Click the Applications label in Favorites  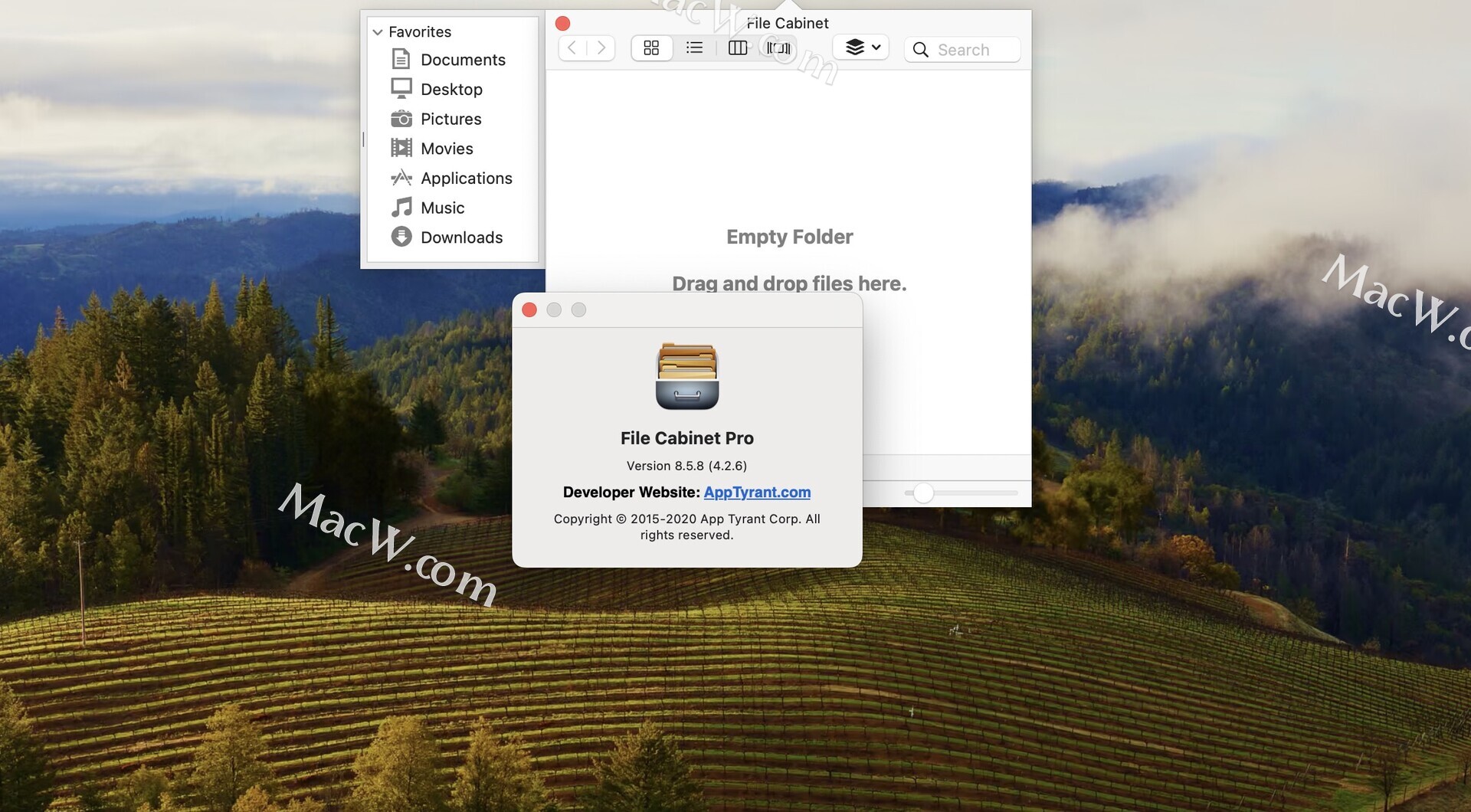click(x=466, y=178)
